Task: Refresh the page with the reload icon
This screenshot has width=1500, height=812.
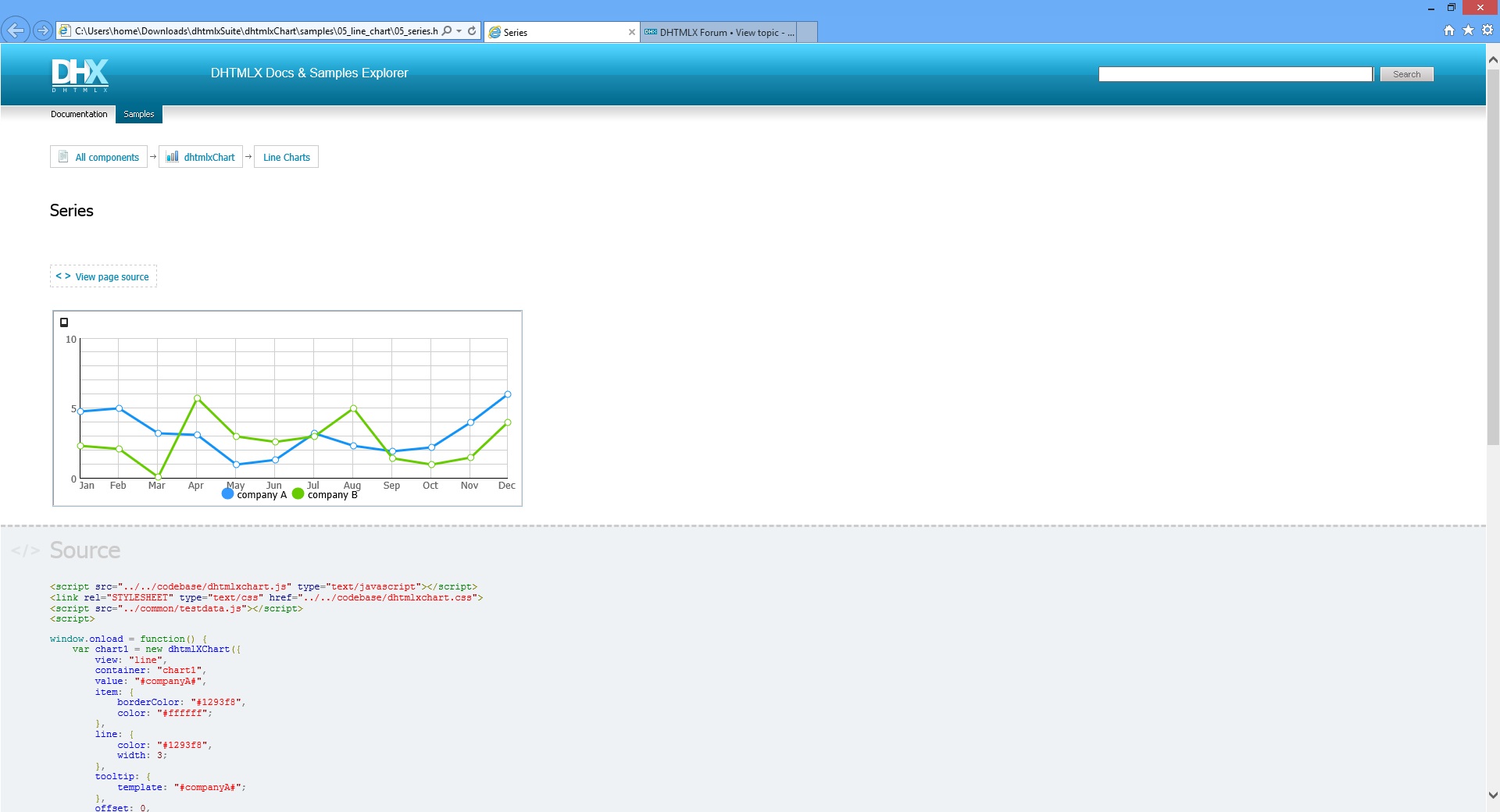Action: [472, 30]
